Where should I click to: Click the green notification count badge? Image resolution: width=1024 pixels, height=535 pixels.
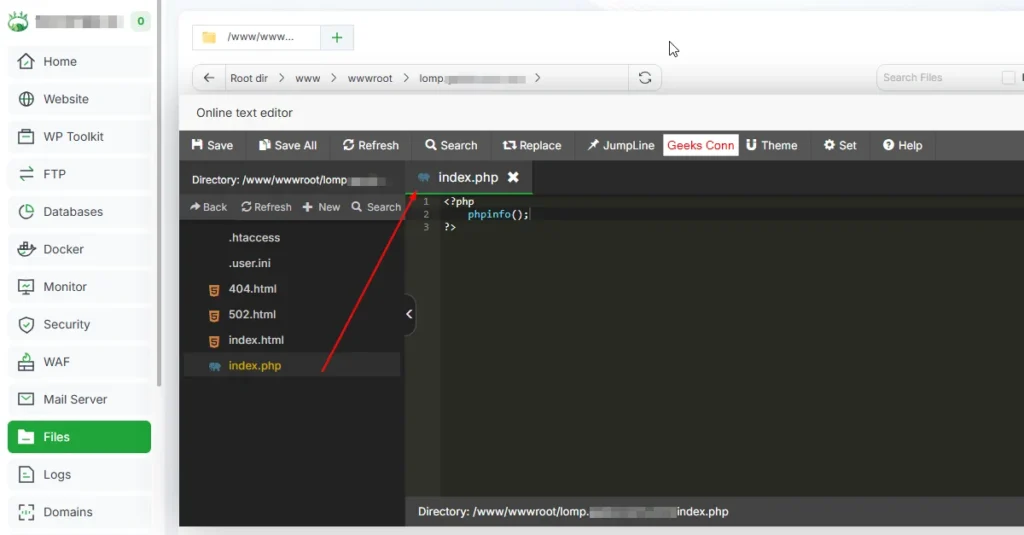pyautogui.click(x=140, y=22)
